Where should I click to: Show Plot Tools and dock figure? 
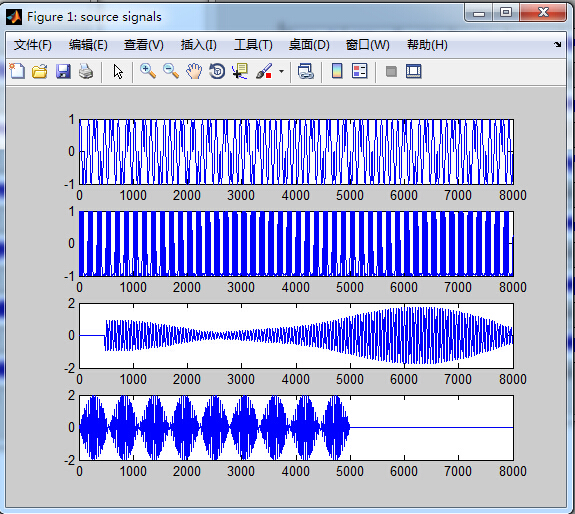click(414, 71)
